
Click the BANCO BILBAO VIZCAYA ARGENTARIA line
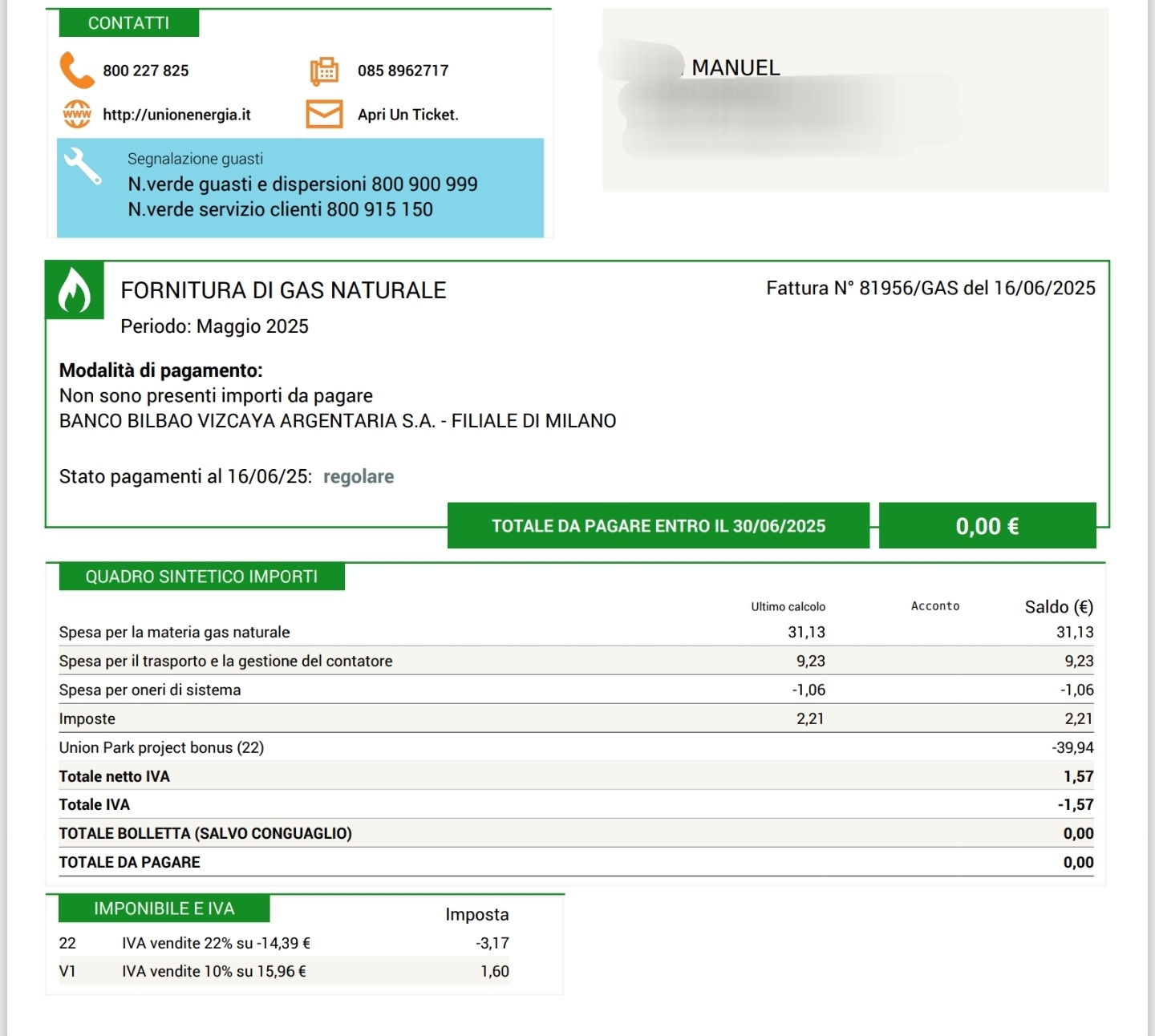(338, 421)
